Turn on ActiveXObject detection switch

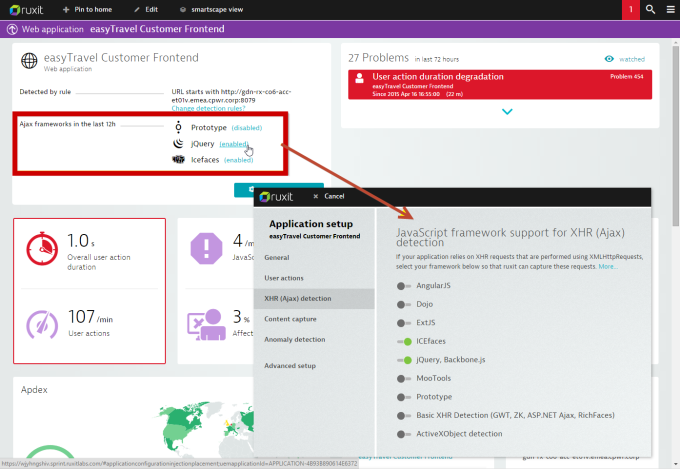(404, 434)
